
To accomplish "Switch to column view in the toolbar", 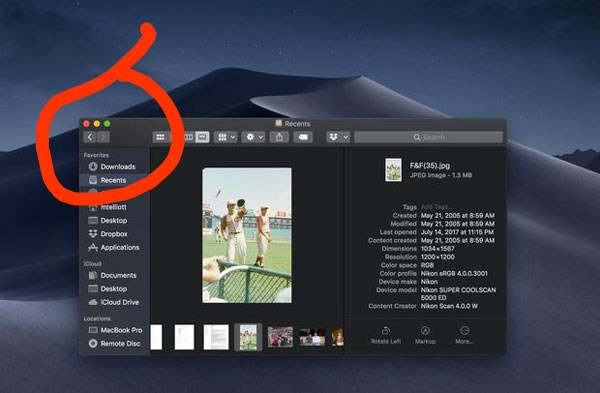I will tap(188, 137).
